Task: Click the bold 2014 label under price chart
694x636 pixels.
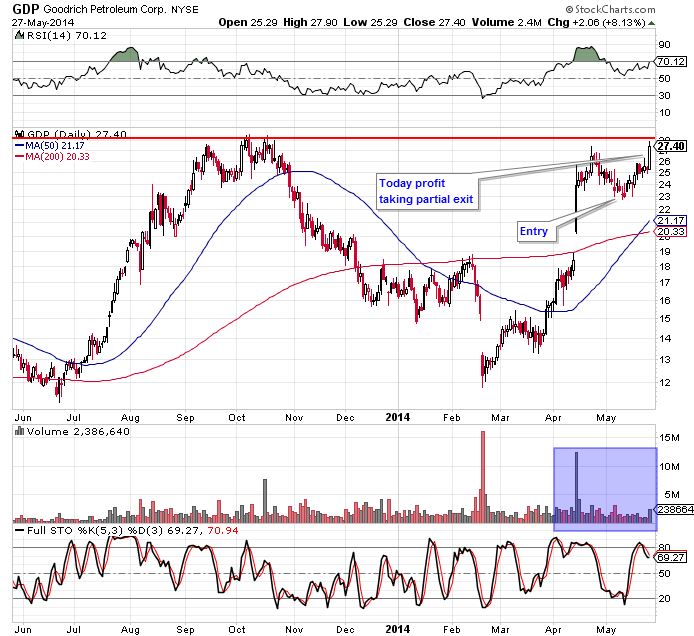Action: tap(397, 417)
